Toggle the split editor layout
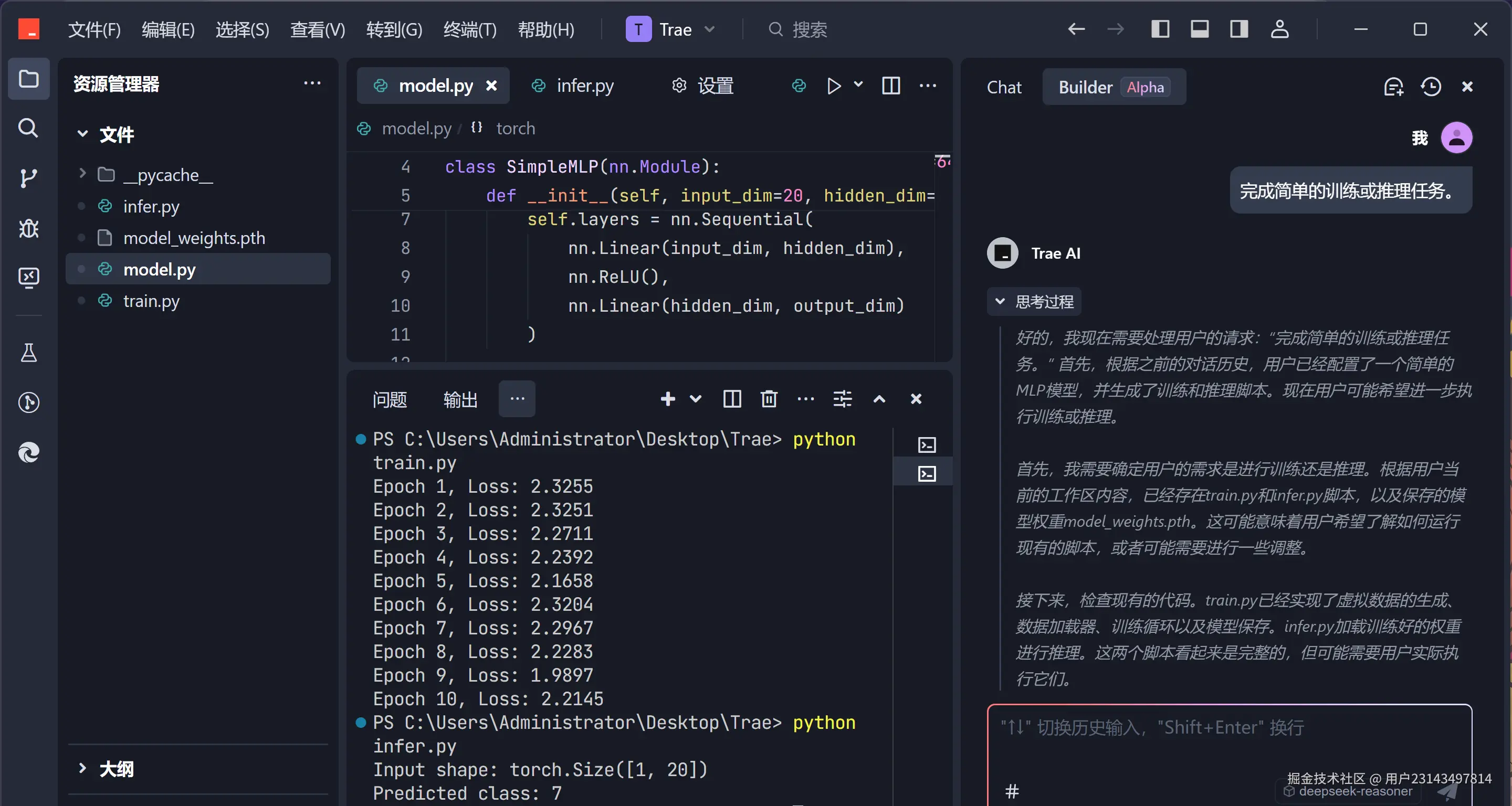 [x=890, y=86]
